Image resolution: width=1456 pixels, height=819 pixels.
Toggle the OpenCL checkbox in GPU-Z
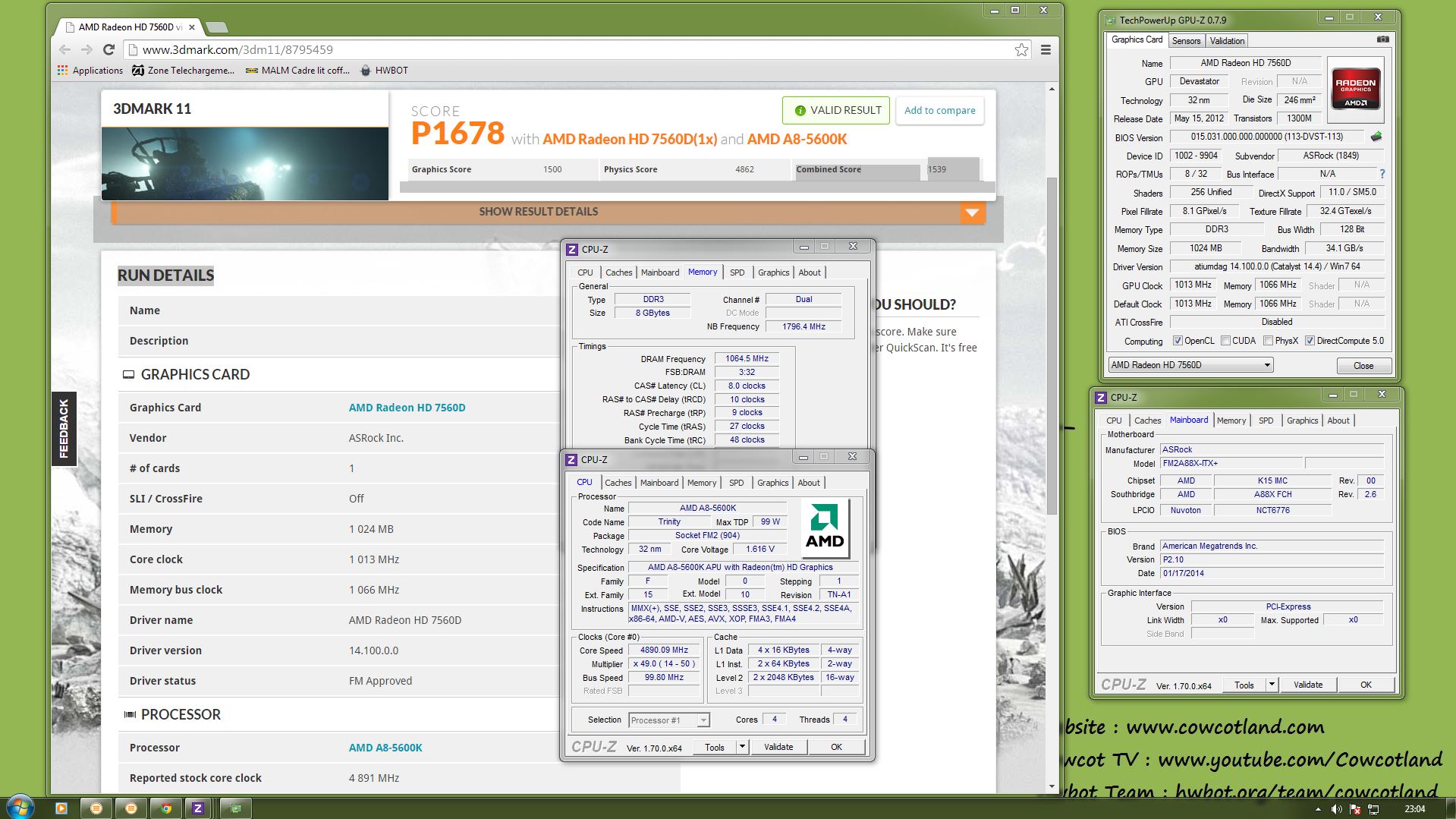tap(1178, 341)
